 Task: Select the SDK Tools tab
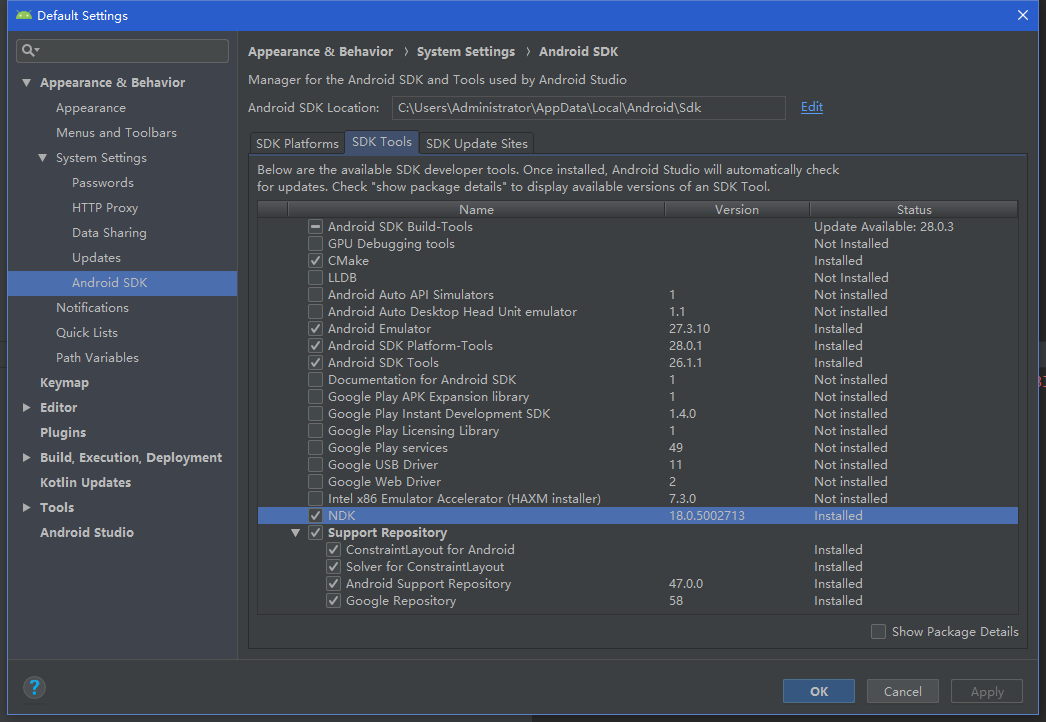(x=382, y=142)
